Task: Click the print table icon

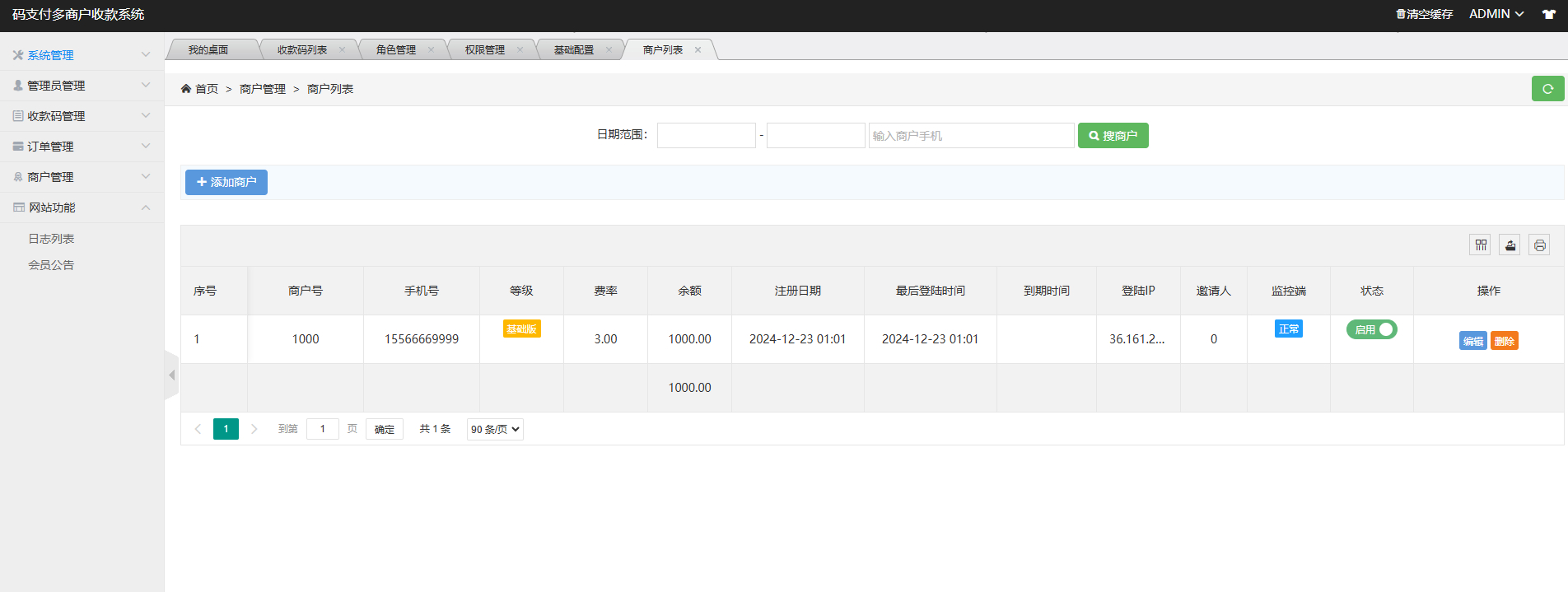Action: pos(1539,245)
